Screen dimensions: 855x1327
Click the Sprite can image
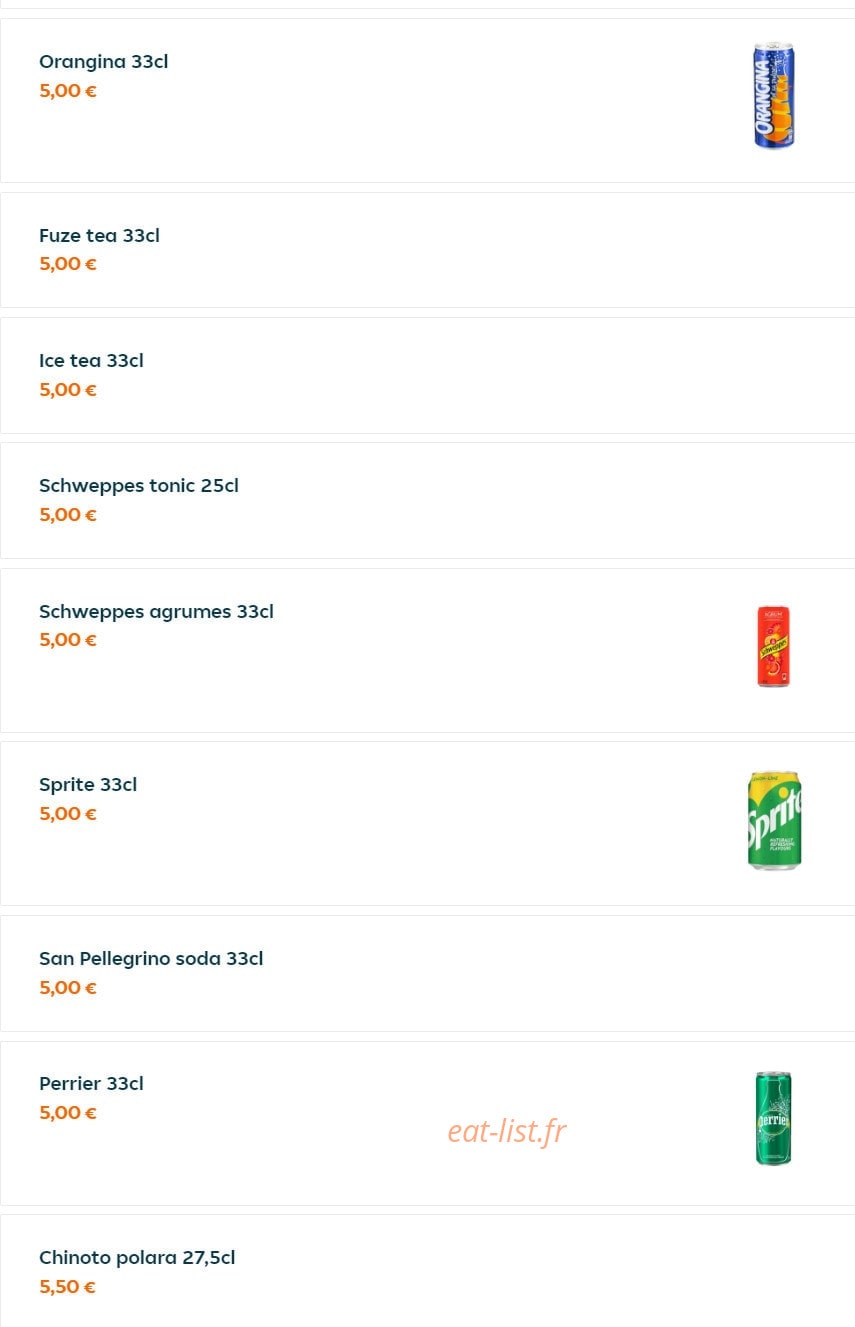(x=774, y=820)
